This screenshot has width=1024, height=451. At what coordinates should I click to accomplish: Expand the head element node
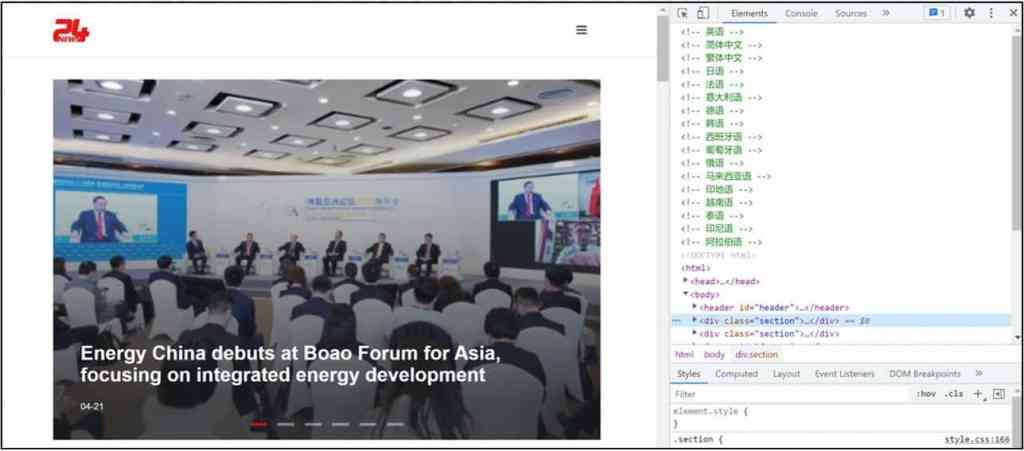(x=686, y=281)
